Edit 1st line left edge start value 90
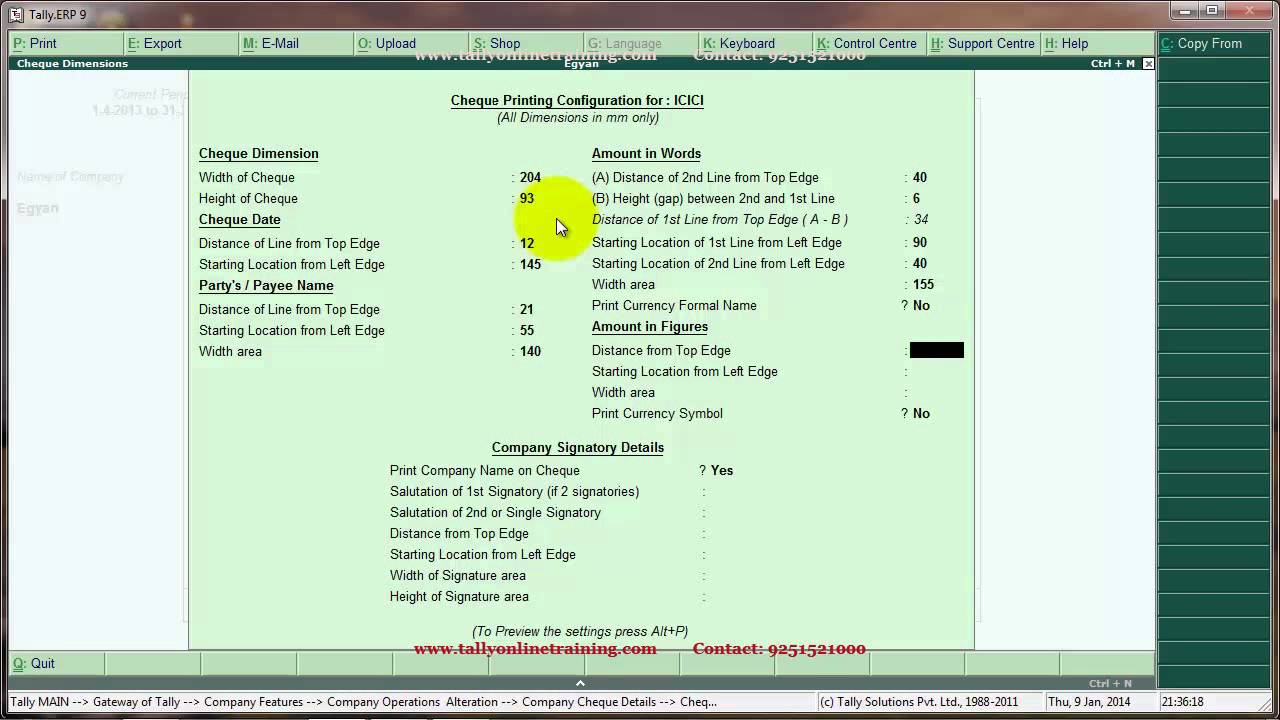This screenshot has width=1280, height=720. [x=920, y=242]
